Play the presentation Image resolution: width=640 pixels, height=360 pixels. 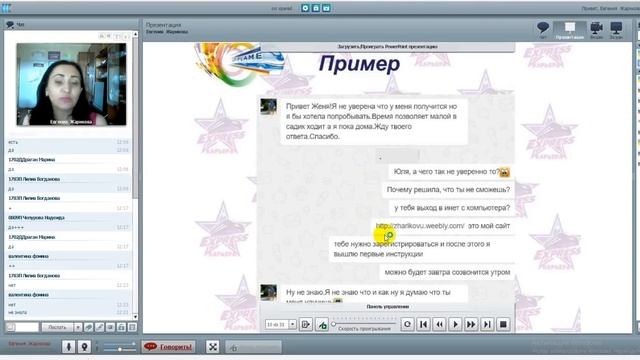(x=455, y=324)
